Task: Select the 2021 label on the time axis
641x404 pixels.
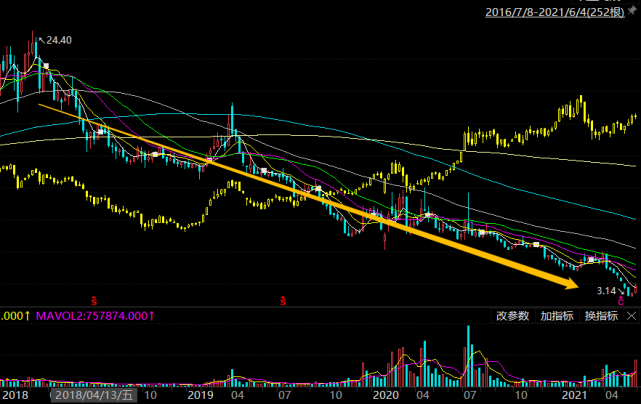Action: pyautogui.click(x=574, y=395)
